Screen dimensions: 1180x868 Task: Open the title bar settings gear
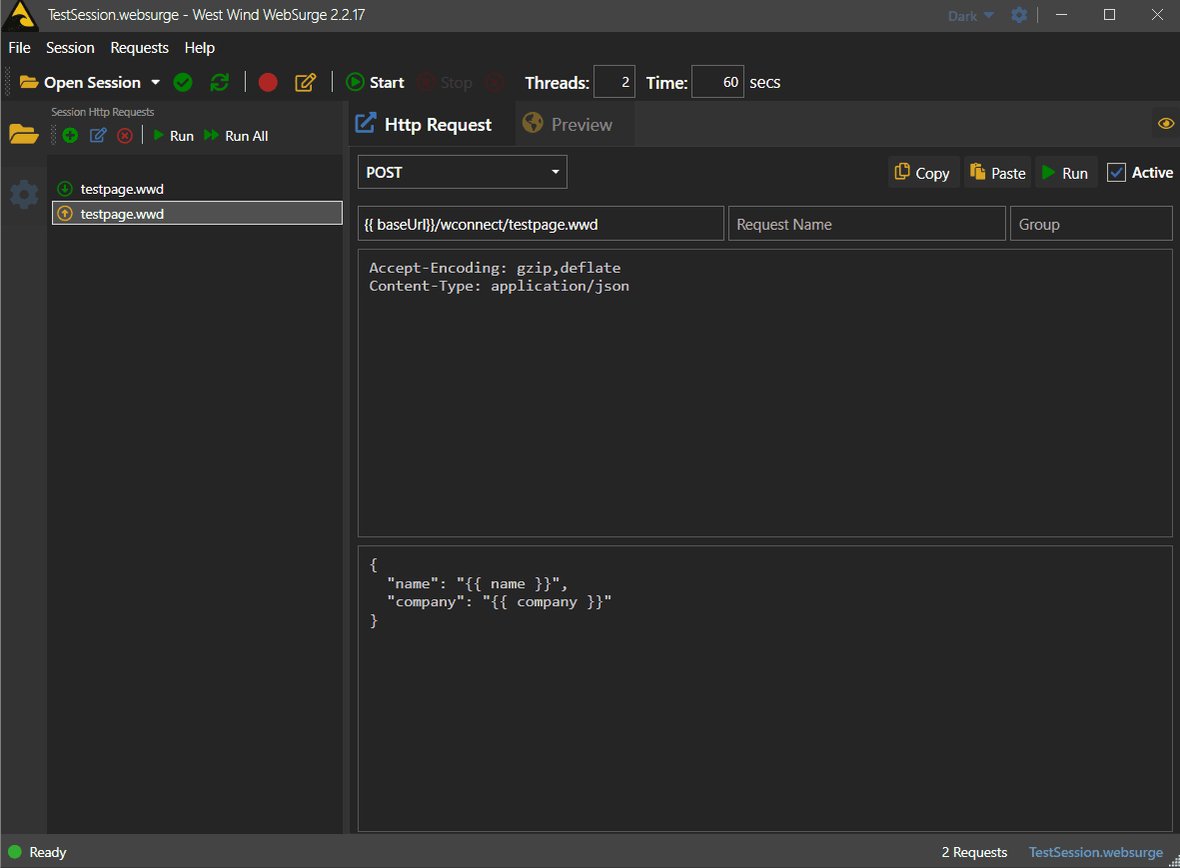click(1019, 15)
